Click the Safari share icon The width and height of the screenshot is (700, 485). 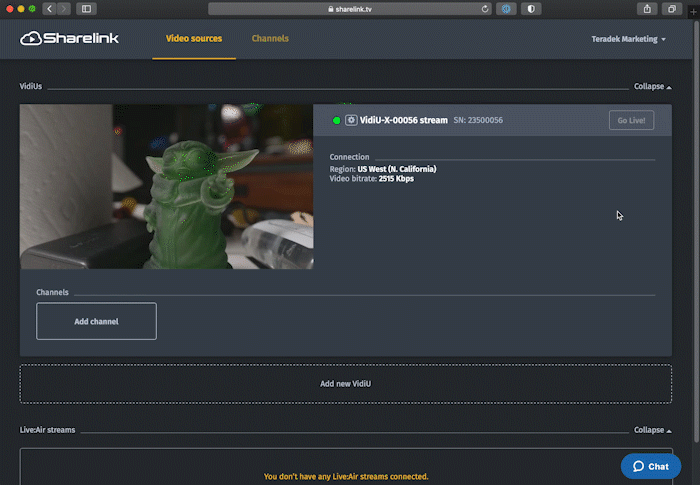(x=648, y=9)
